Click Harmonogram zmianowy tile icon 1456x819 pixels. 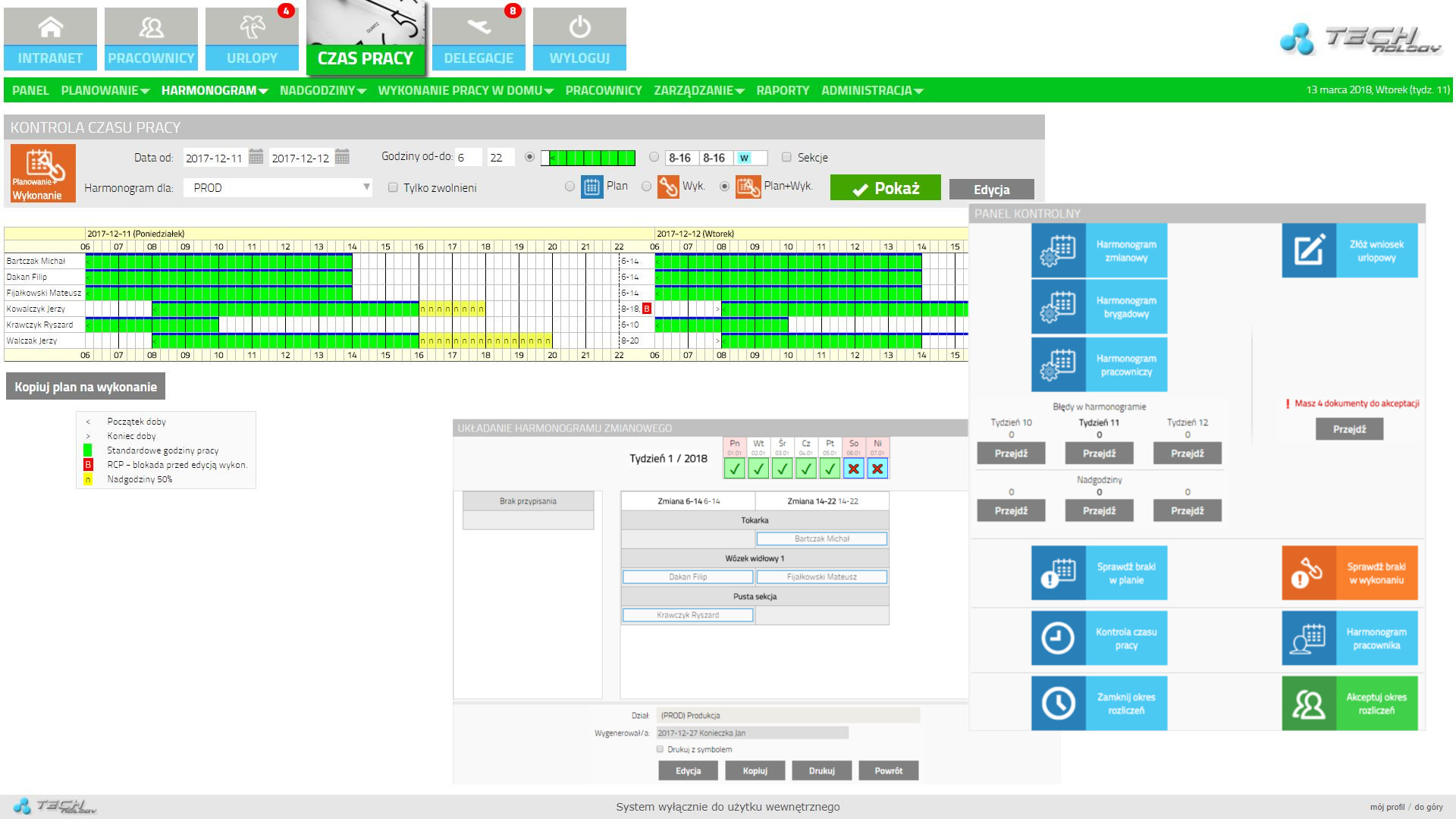tap(1058, 250)
